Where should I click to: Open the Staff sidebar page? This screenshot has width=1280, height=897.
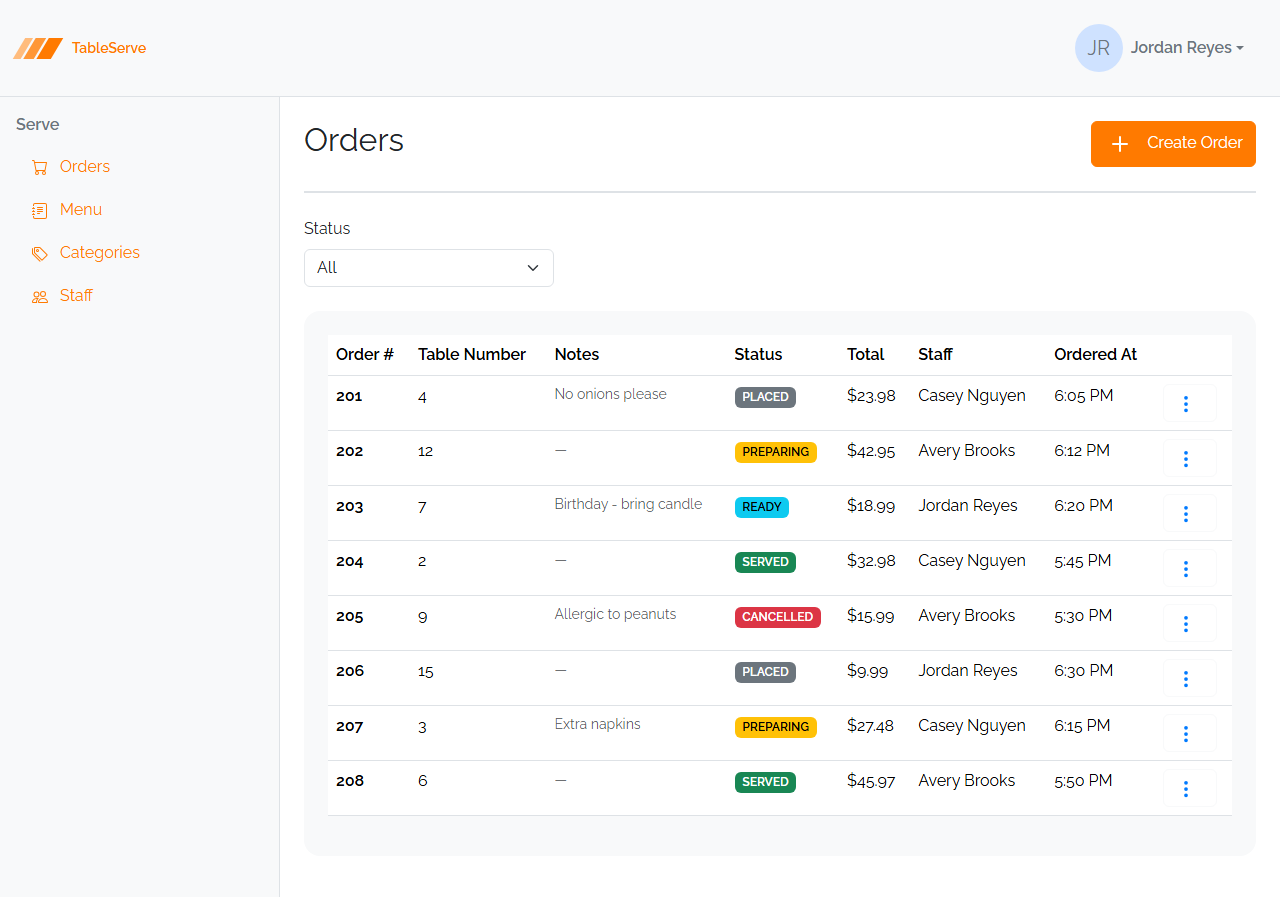click(x=76, y=296)
